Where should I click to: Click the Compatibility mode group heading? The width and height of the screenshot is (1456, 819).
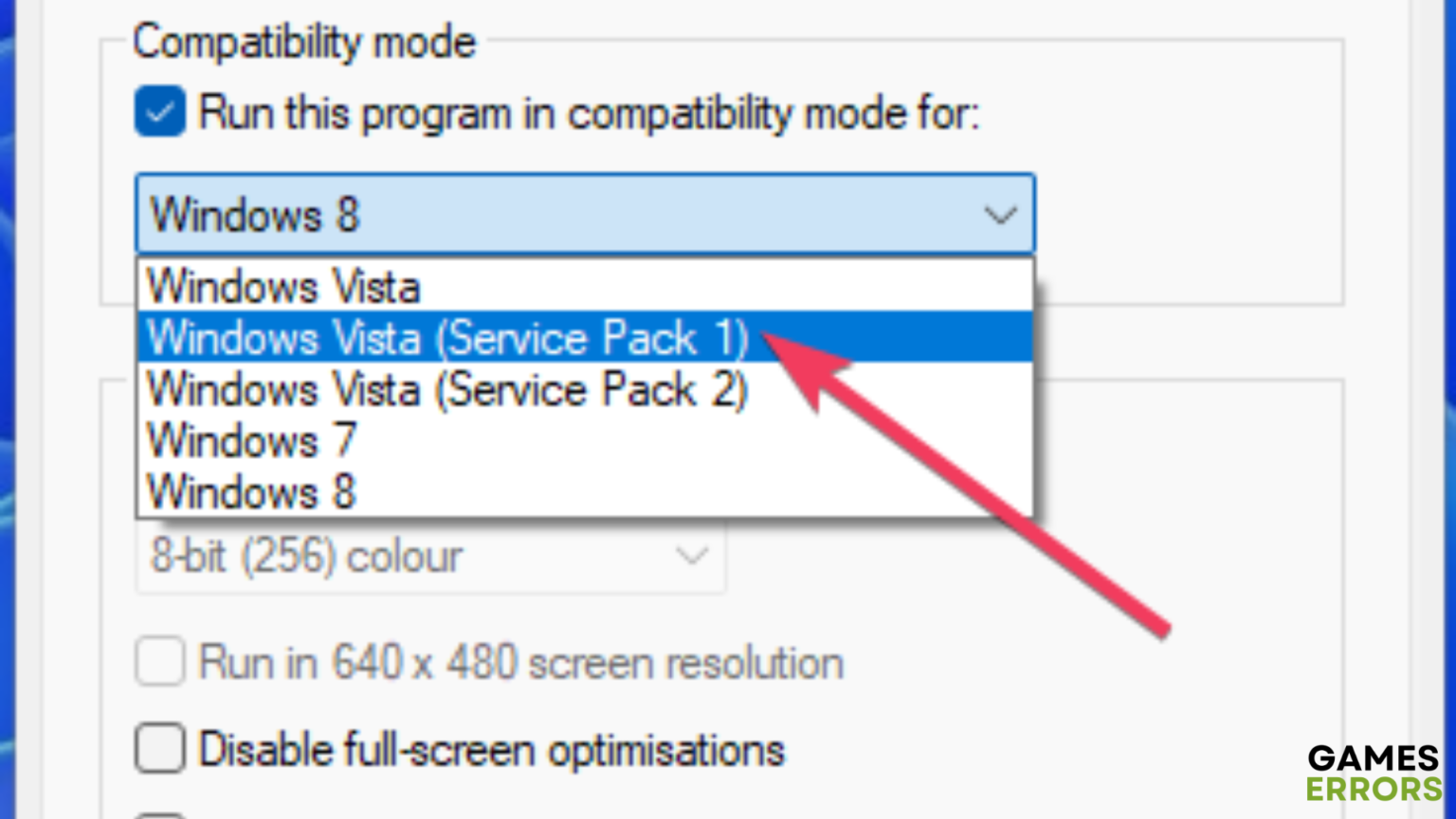coord(303,43)
